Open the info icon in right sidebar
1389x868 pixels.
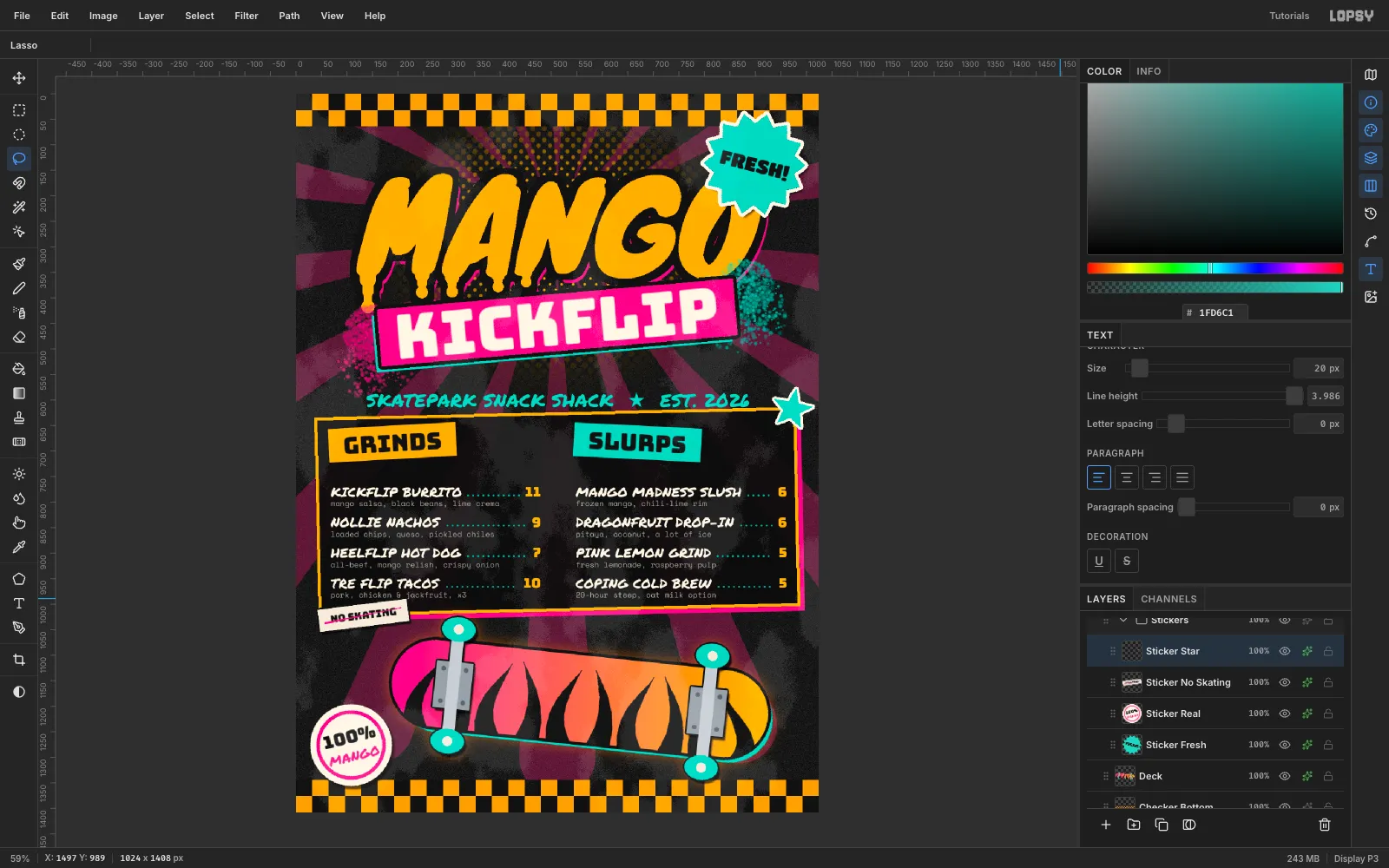pos(1371,102)
